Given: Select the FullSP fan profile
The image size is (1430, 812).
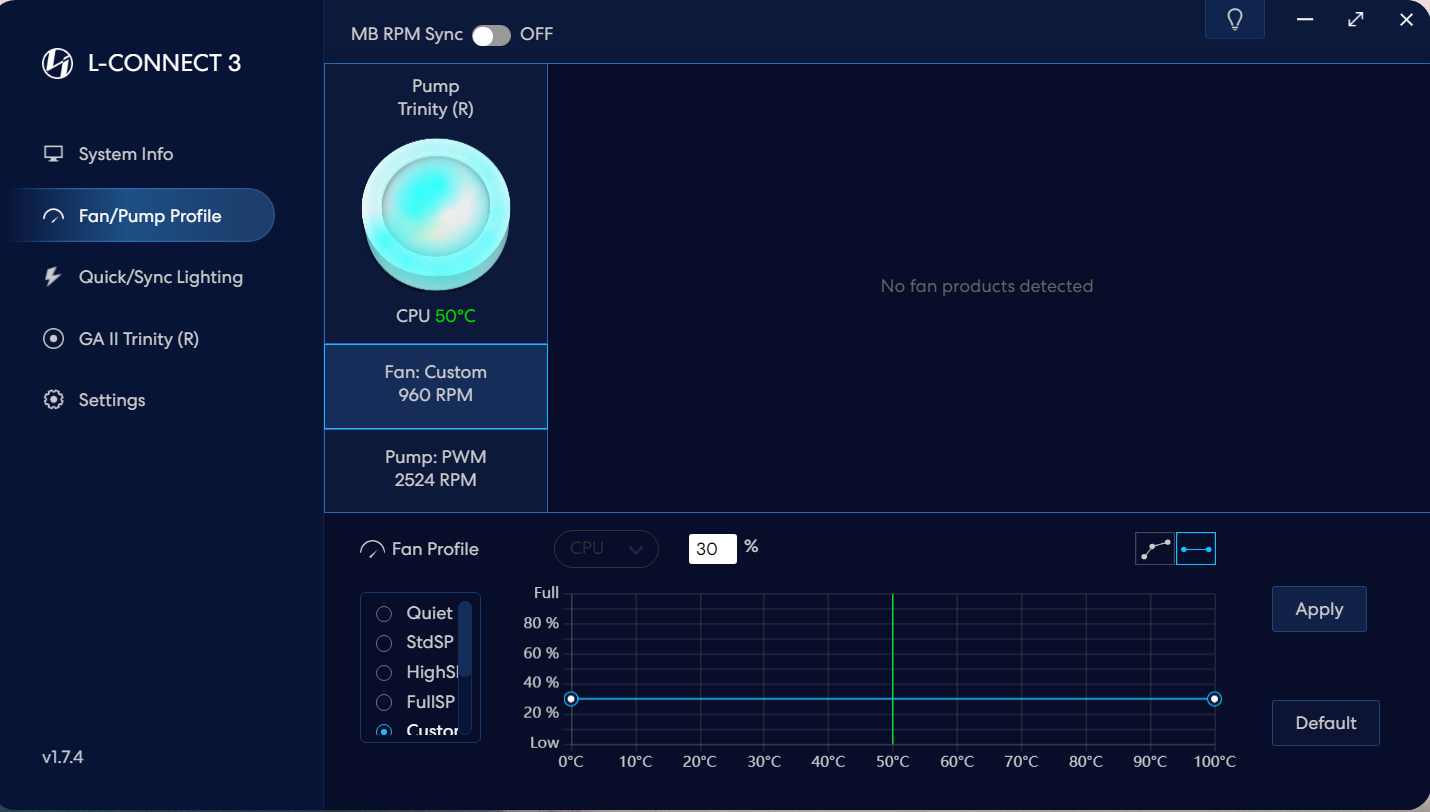Looking at the screenshot, I should coord(384,702).
